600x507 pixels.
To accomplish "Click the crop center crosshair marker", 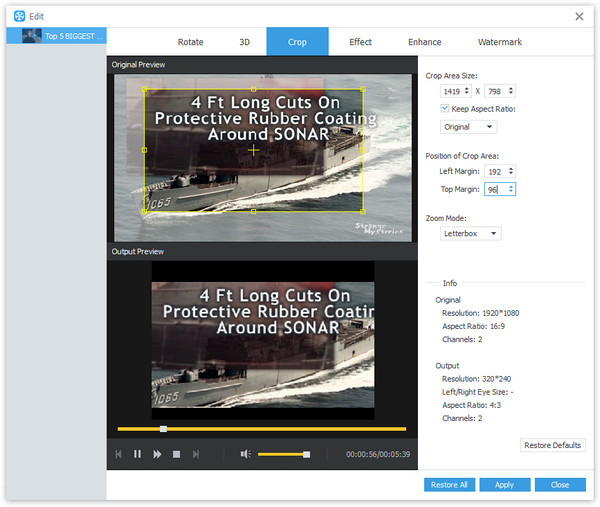I will click(x=253, y=150).
